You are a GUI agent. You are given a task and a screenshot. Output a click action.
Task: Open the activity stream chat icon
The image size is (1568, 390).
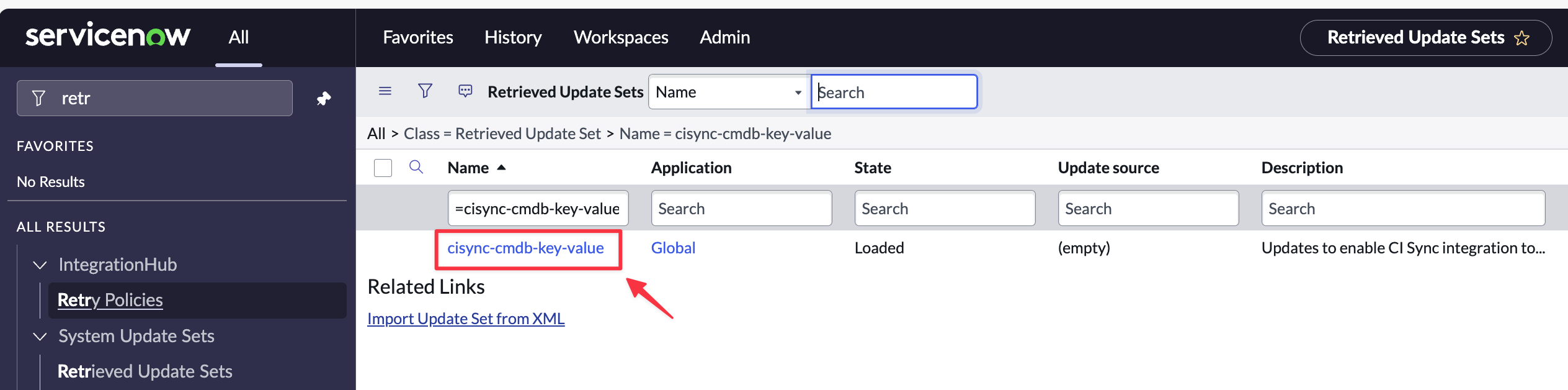coord(465,91)
